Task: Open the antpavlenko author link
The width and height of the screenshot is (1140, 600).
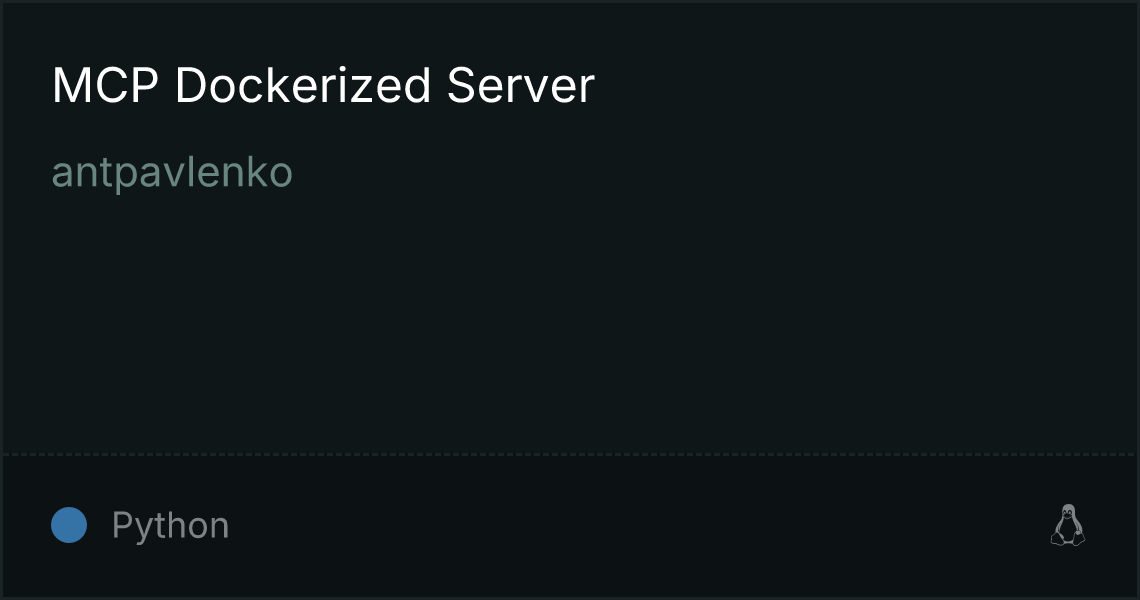Action: pyautogui.click(x=172, y=173)
